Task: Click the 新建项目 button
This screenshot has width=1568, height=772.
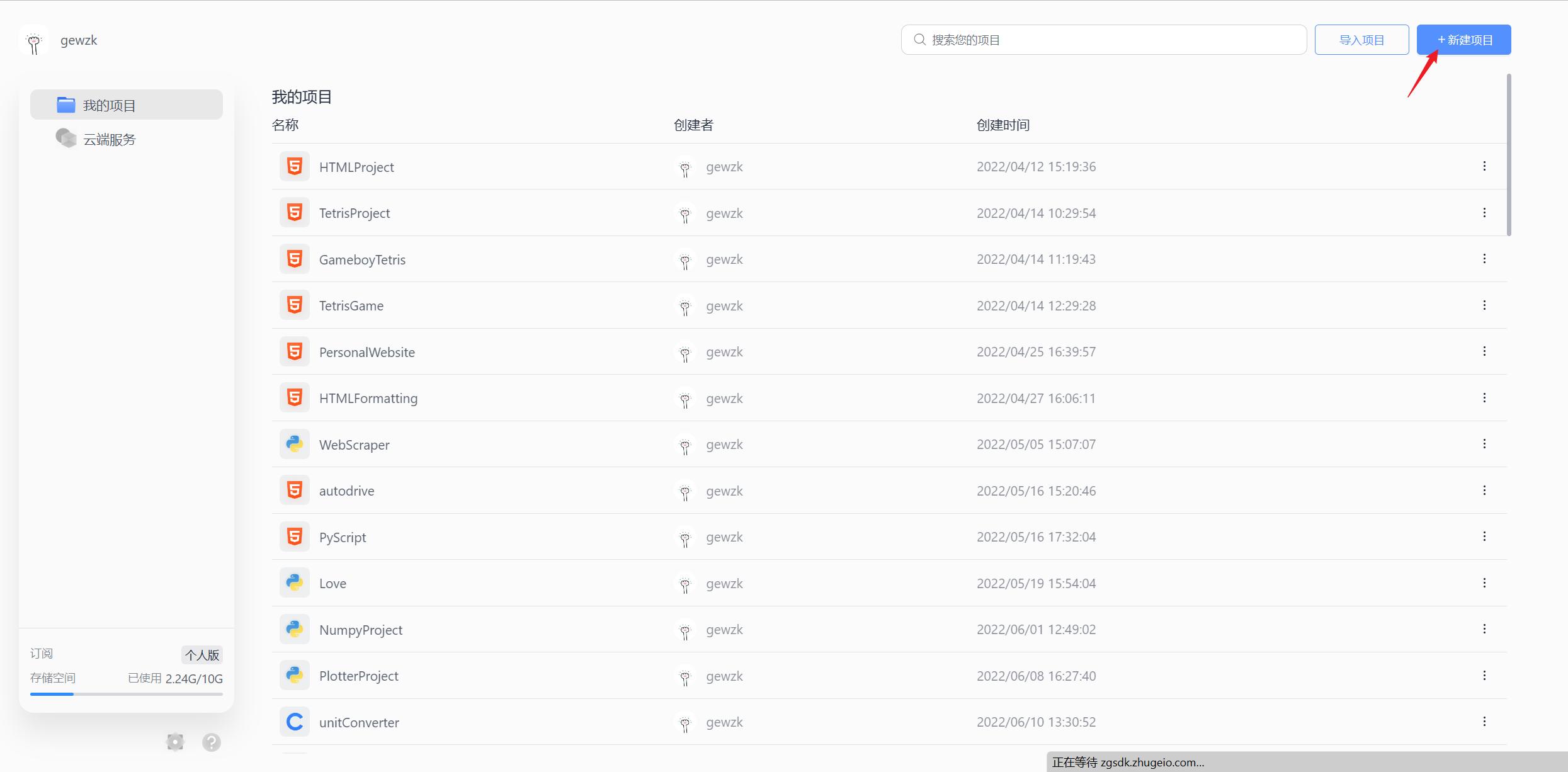Action: [1463, 40]
